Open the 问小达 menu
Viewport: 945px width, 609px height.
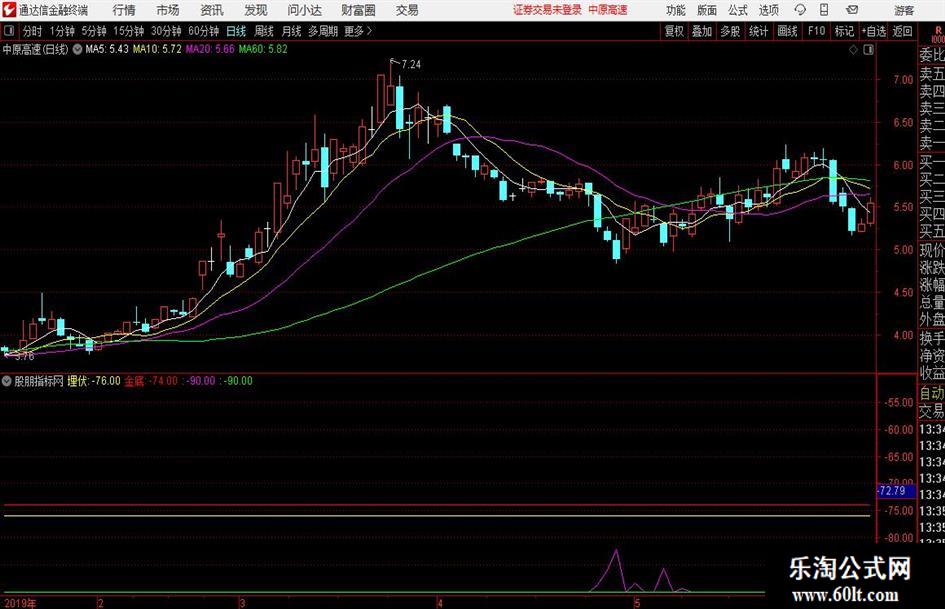tap(304, 10)
